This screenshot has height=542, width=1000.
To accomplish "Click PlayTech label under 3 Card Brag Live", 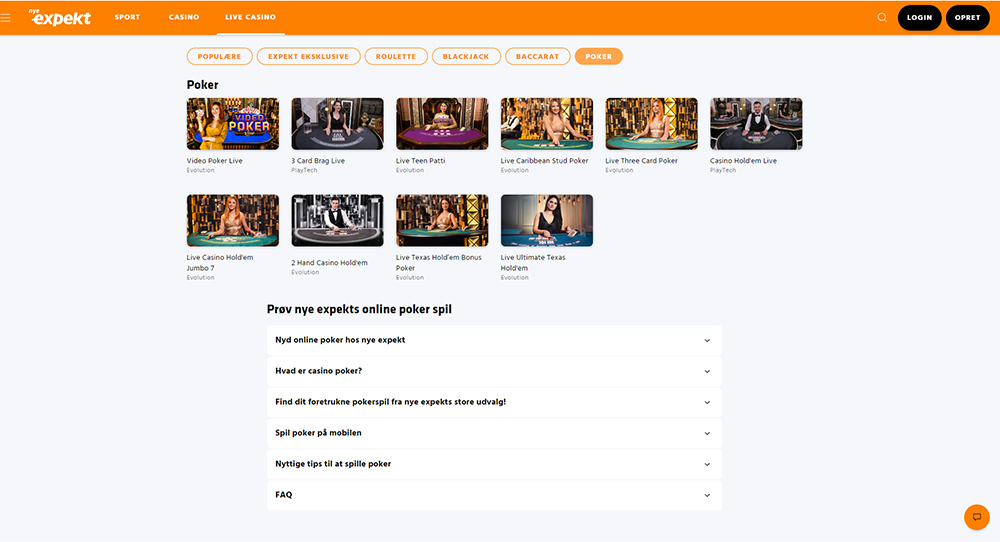I will (304, 170).
